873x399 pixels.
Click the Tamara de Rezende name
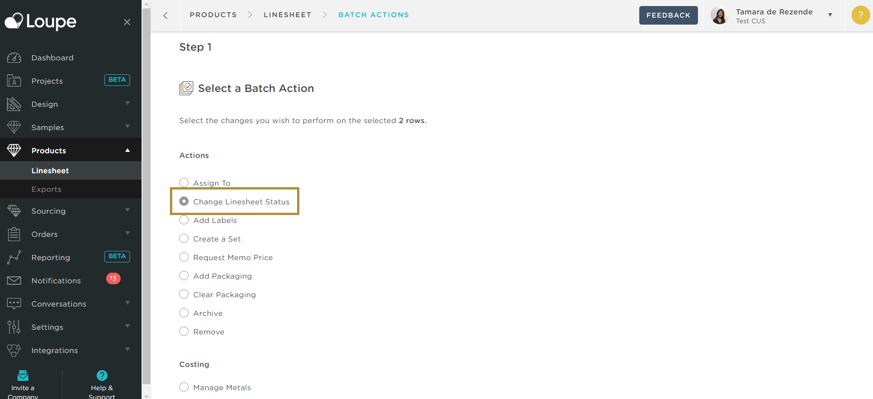[x=774, y=12]
